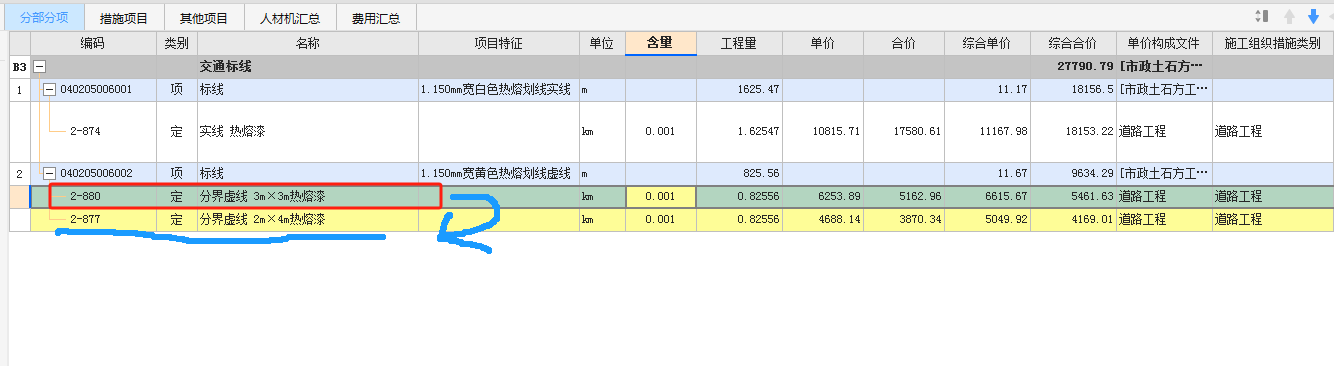Click the 综合单价 column header
1334x366 pixels.
[987, 44]
